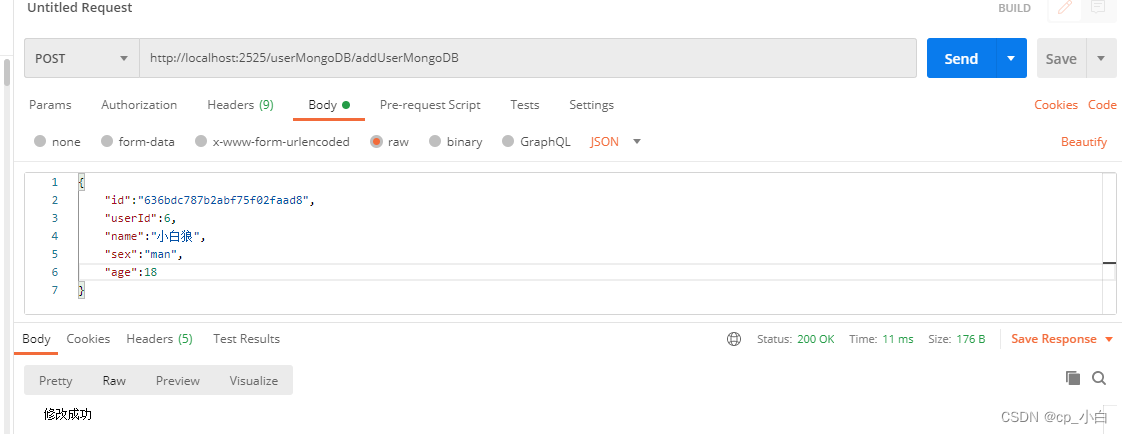Copy the response with the copy icon
1122x434 pixels.
(1073, 378)
